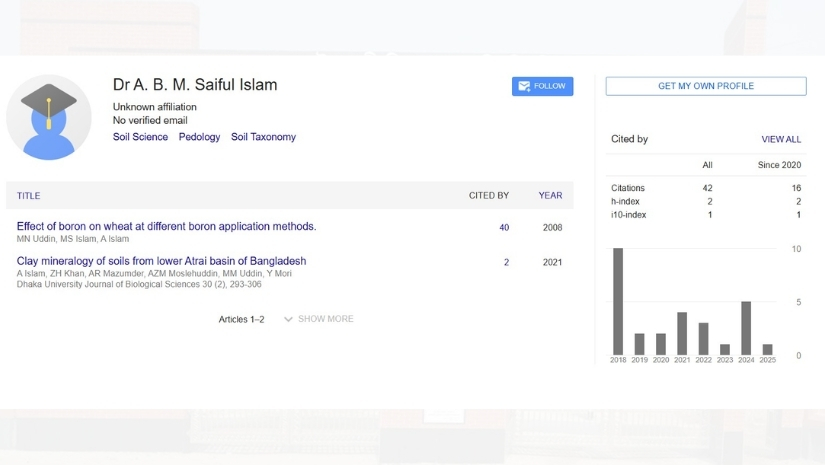The image size is (825, 465).
Task: View the 2 citations of second article
Action: (506, 263)
